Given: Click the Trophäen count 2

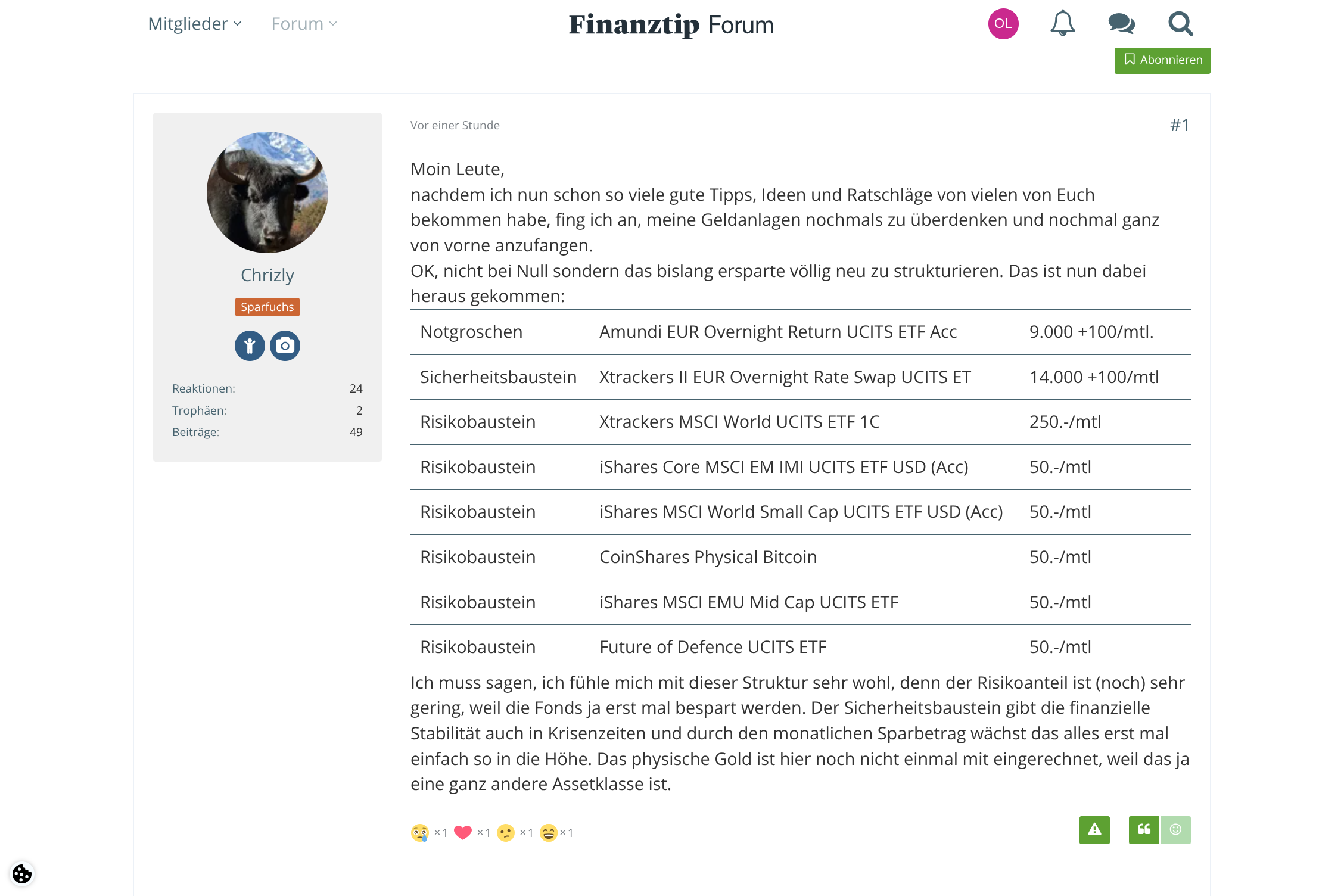Looking at the screenshot, I should pyautogui.click(x=359, y=410).
